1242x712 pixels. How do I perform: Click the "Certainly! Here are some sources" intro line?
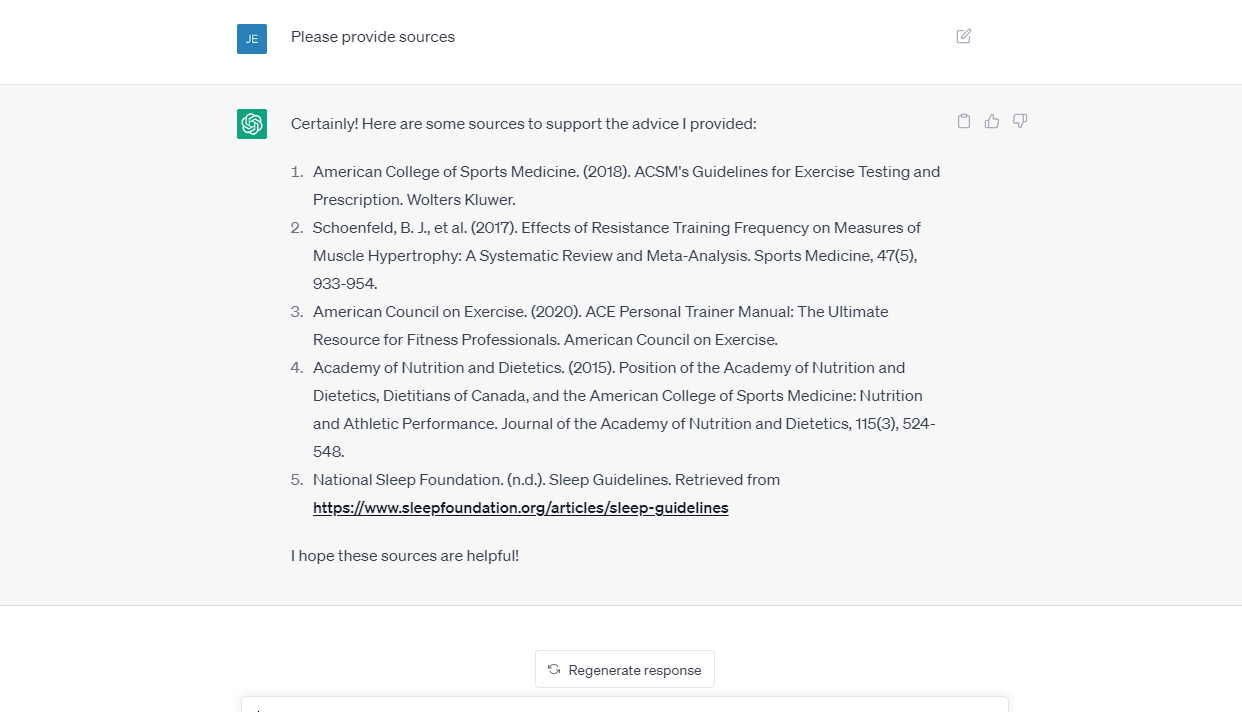[x=523, y=124]
